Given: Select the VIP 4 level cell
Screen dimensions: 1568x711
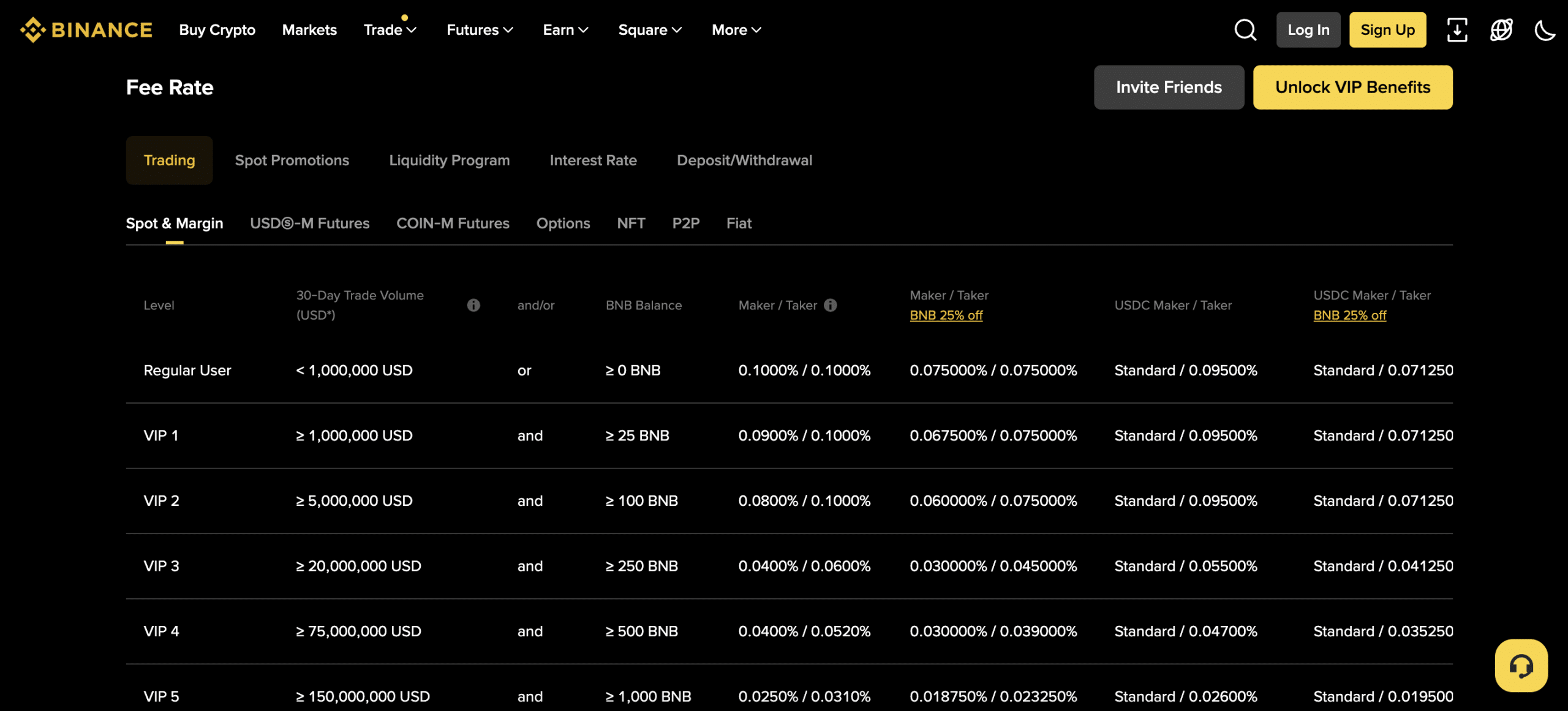Looking at the screenshot, I should point(161,631).
